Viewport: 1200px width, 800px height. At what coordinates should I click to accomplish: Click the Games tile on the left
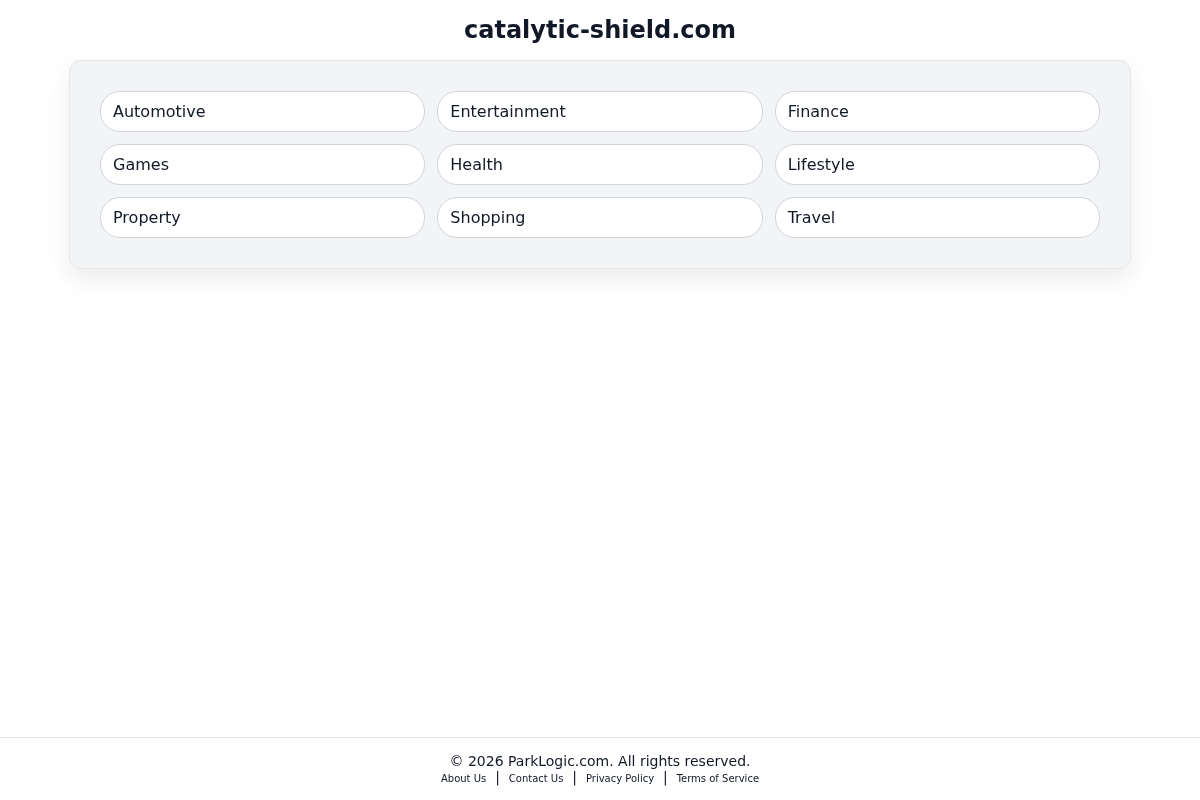pyautogui.click(x=262, y=164)
